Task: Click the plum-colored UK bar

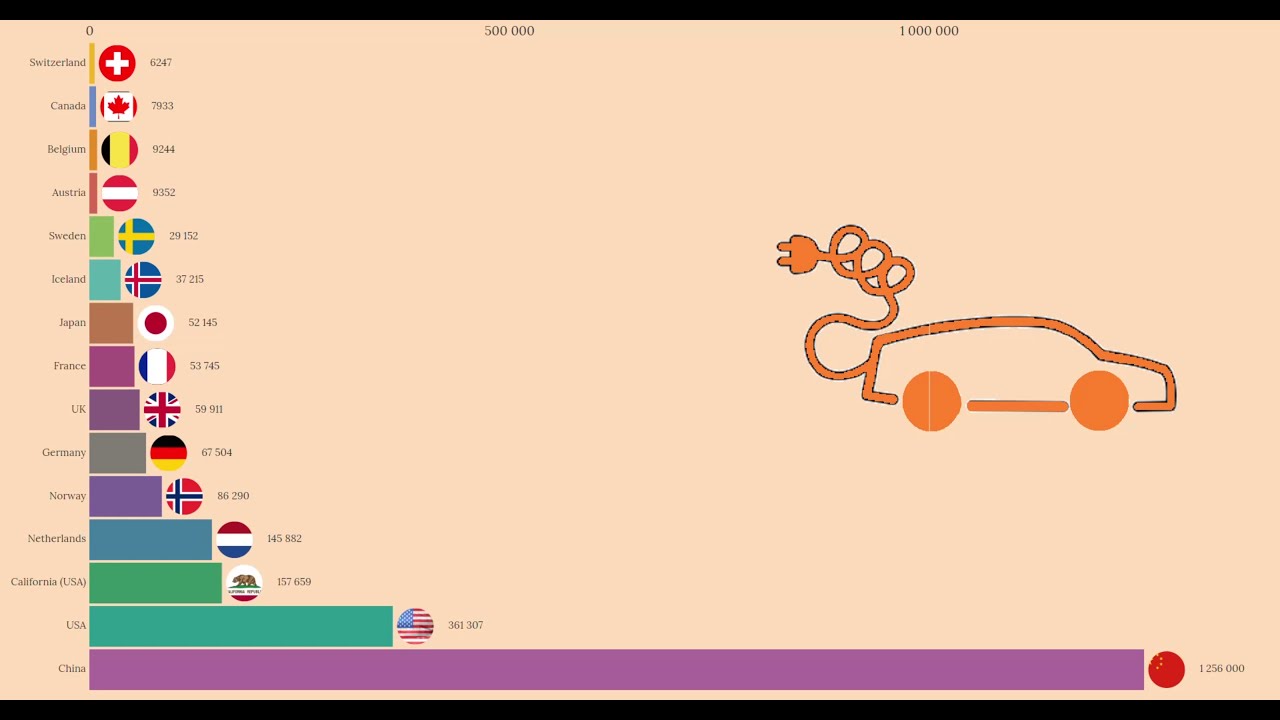Action: [114, 409]
